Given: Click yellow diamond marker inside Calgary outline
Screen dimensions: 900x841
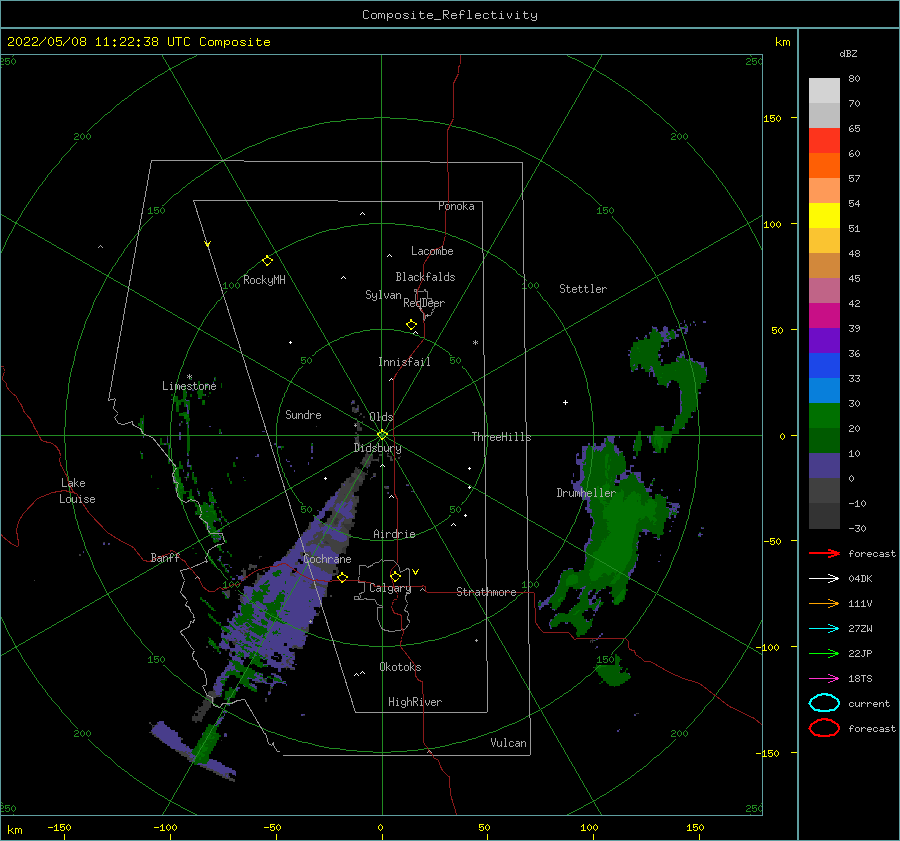Looking at the screenshot, I should [x=395, y=576].
